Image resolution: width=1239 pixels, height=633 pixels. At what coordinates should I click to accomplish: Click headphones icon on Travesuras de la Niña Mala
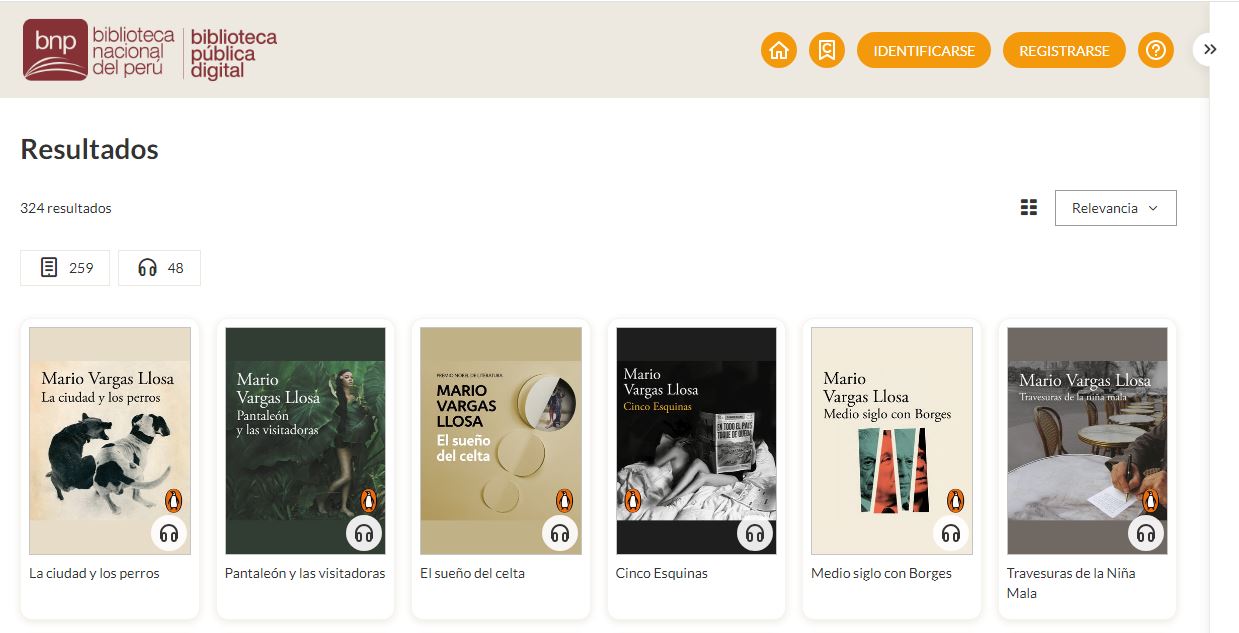tap(1146, 533)
